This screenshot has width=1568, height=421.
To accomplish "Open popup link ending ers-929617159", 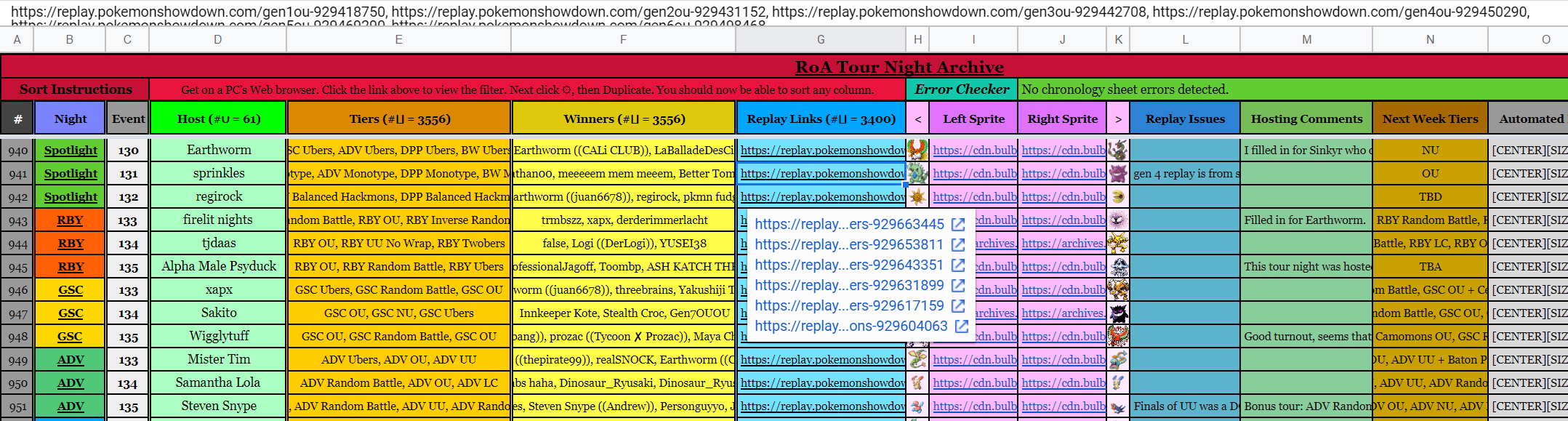I will click(849, 306).
